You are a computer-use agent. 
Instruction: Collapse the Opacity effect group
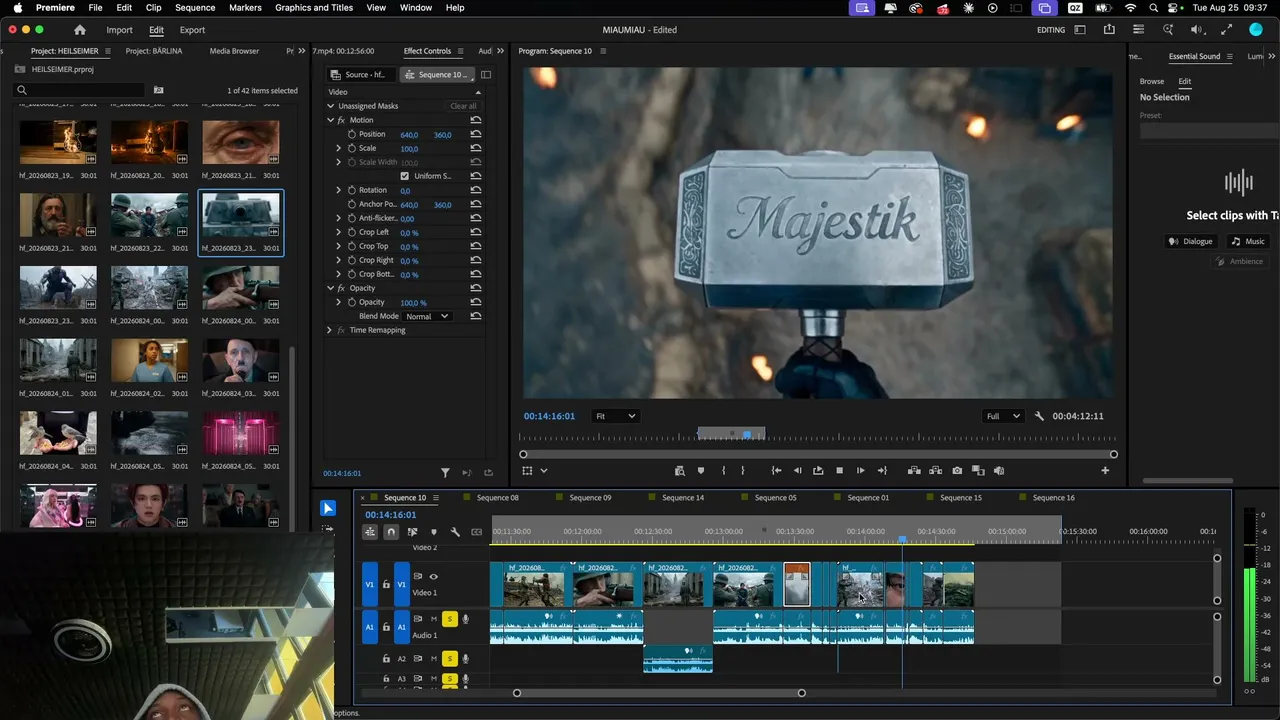pos(330,288)
